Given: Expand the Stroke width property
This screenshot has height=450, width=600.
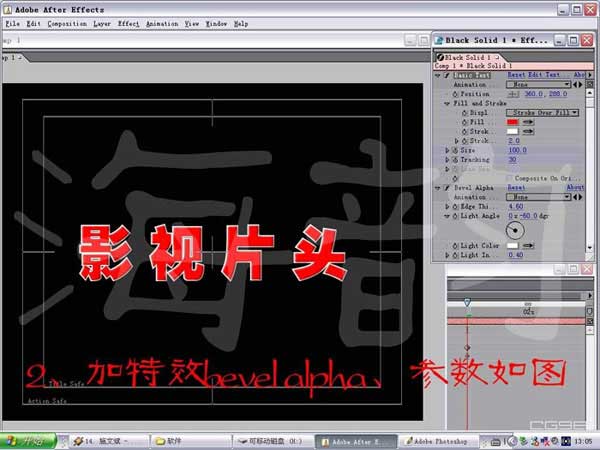Looking at the screenshot, I should [x=457, y=141].
